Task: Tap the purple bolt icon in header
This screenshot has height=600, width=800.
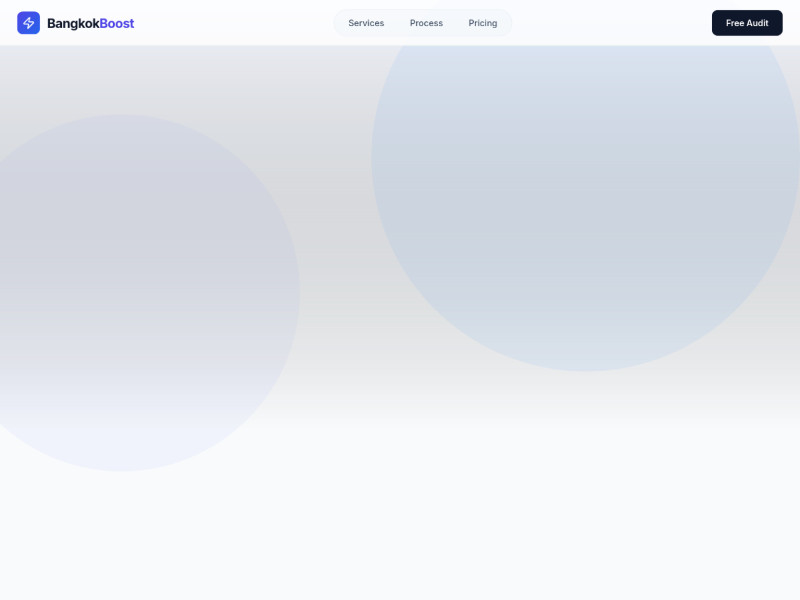Action: [x=28, y=23]
